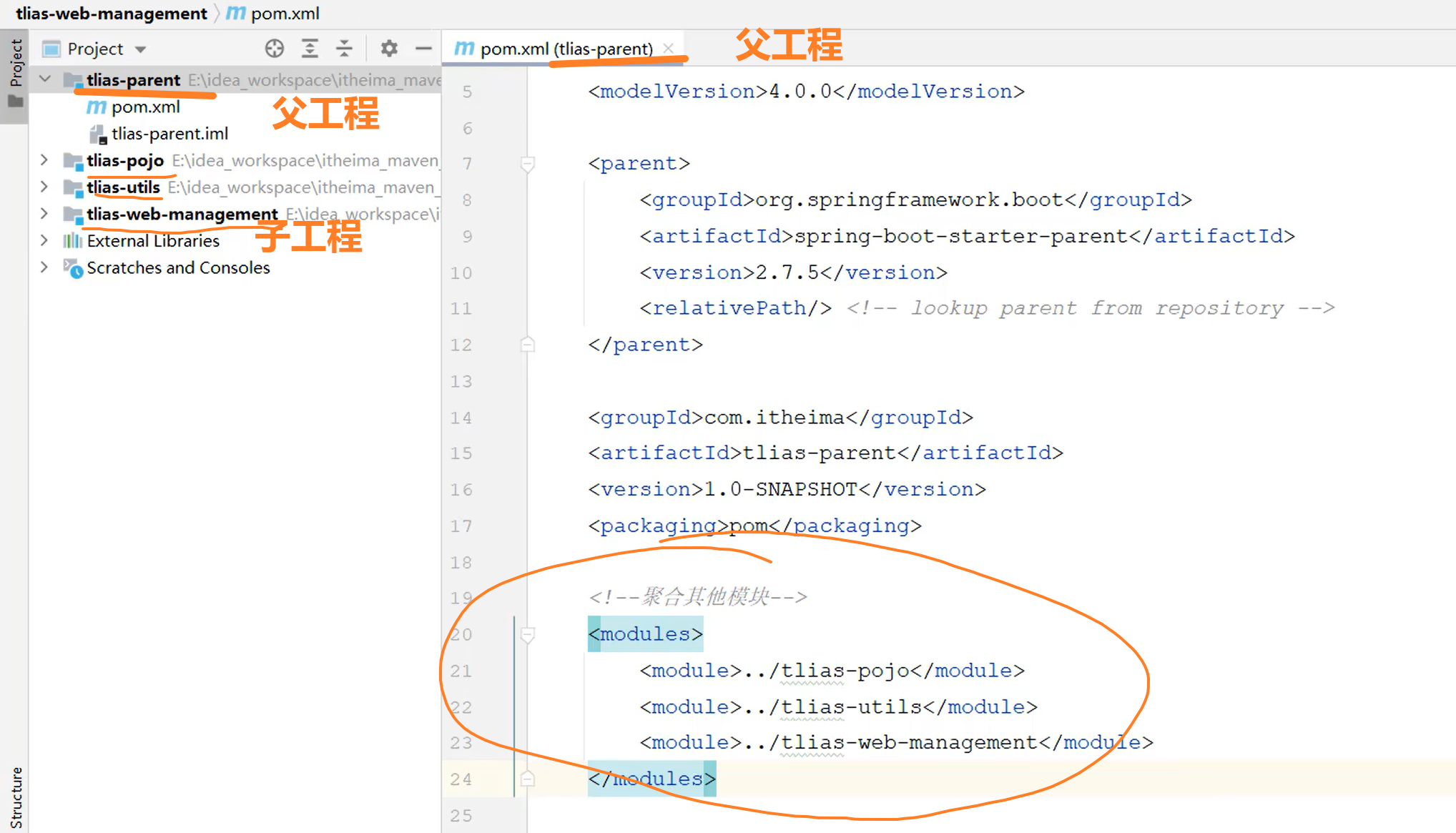Image resolution: width=1456 pixels, height=833 pixels.
Task: Expand the tlias-pojo module node
Action: pos(44,160)
